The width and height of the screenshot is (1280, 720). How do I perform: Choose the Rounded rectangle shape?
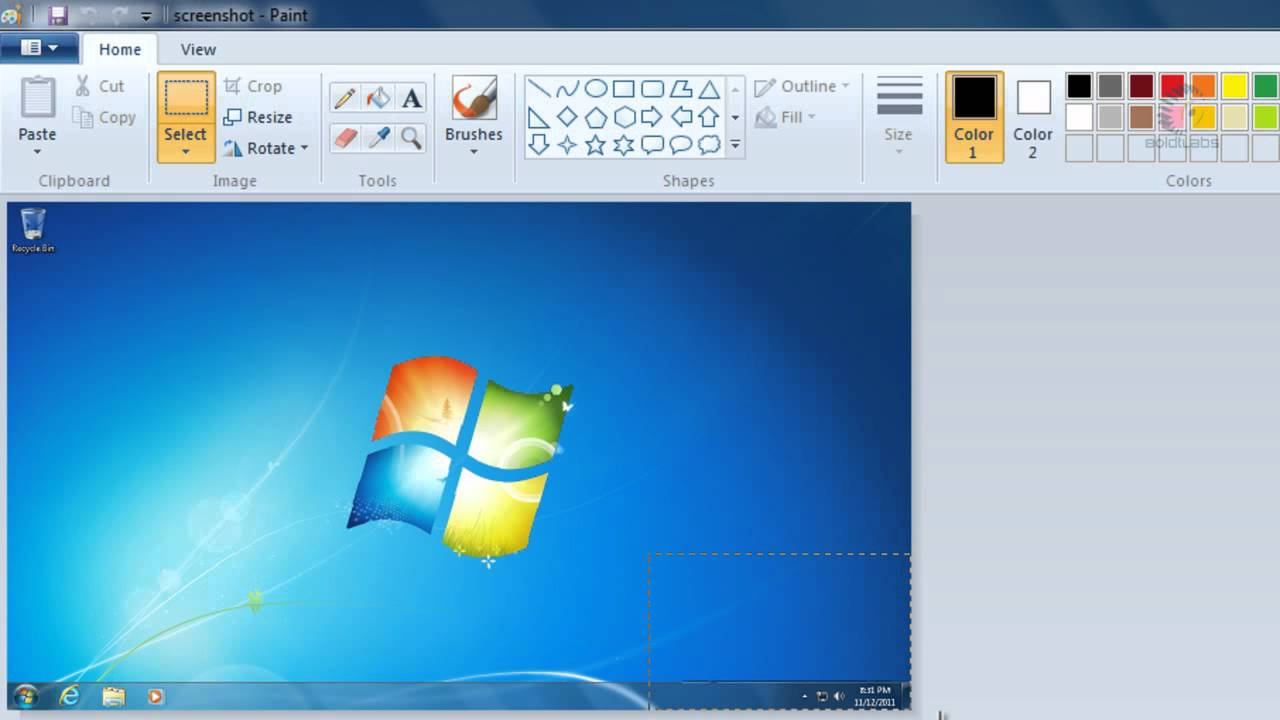pos(652,89)
